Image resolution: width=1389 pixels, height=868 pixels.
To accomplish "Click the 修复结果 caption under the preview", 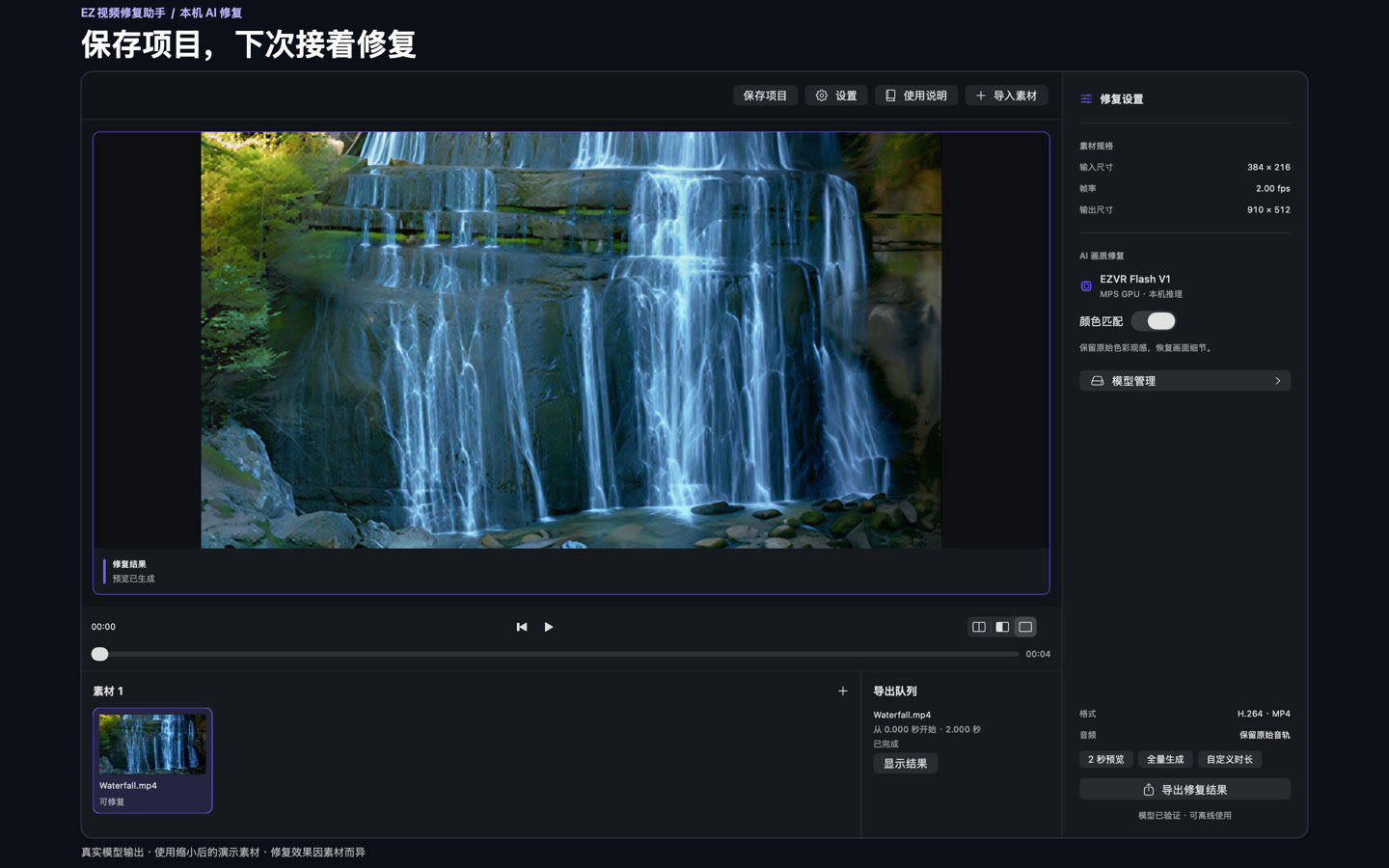I will (129, 565).
